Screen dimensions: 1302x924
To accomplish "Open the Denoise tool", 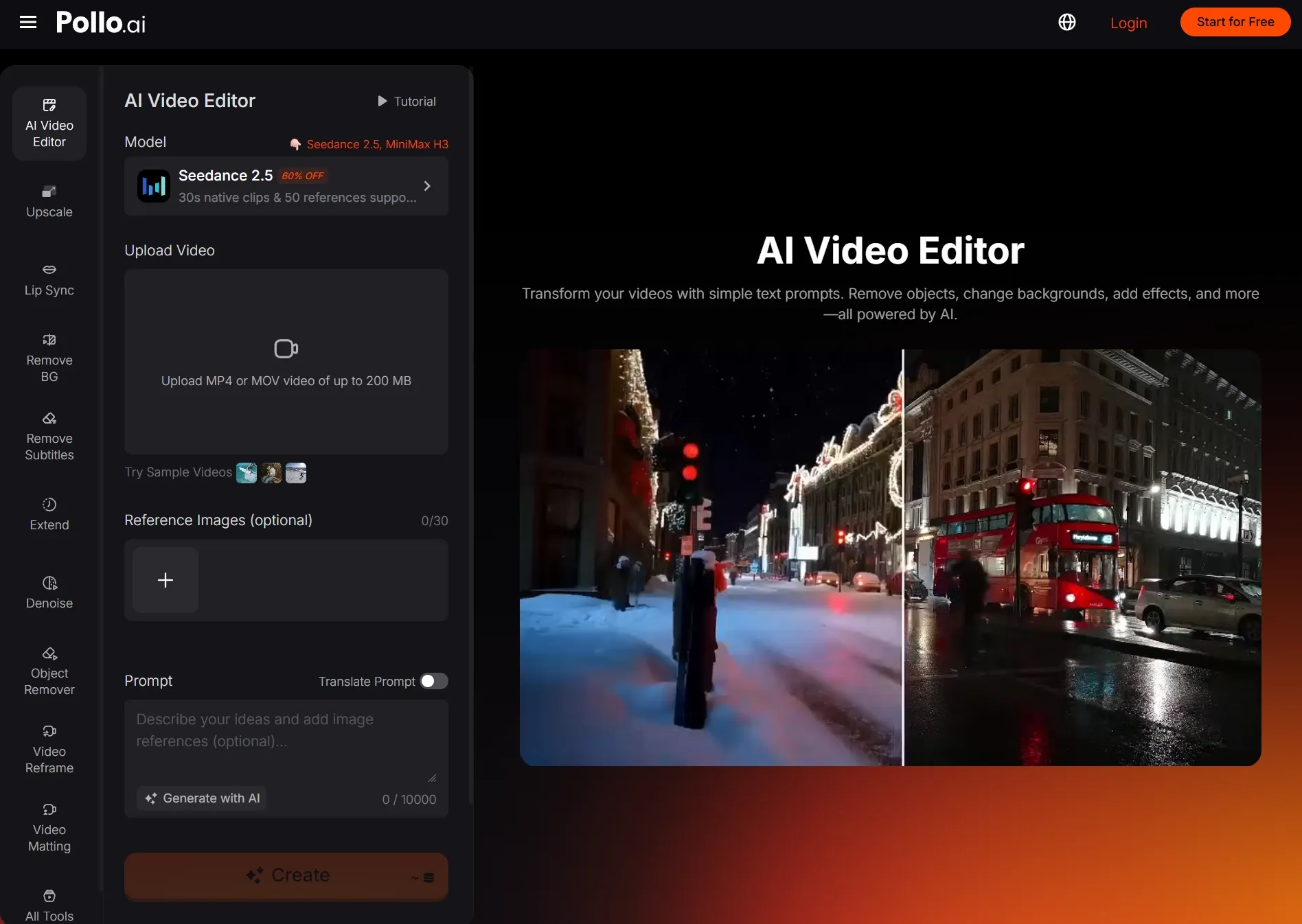I will coord(49,593).
